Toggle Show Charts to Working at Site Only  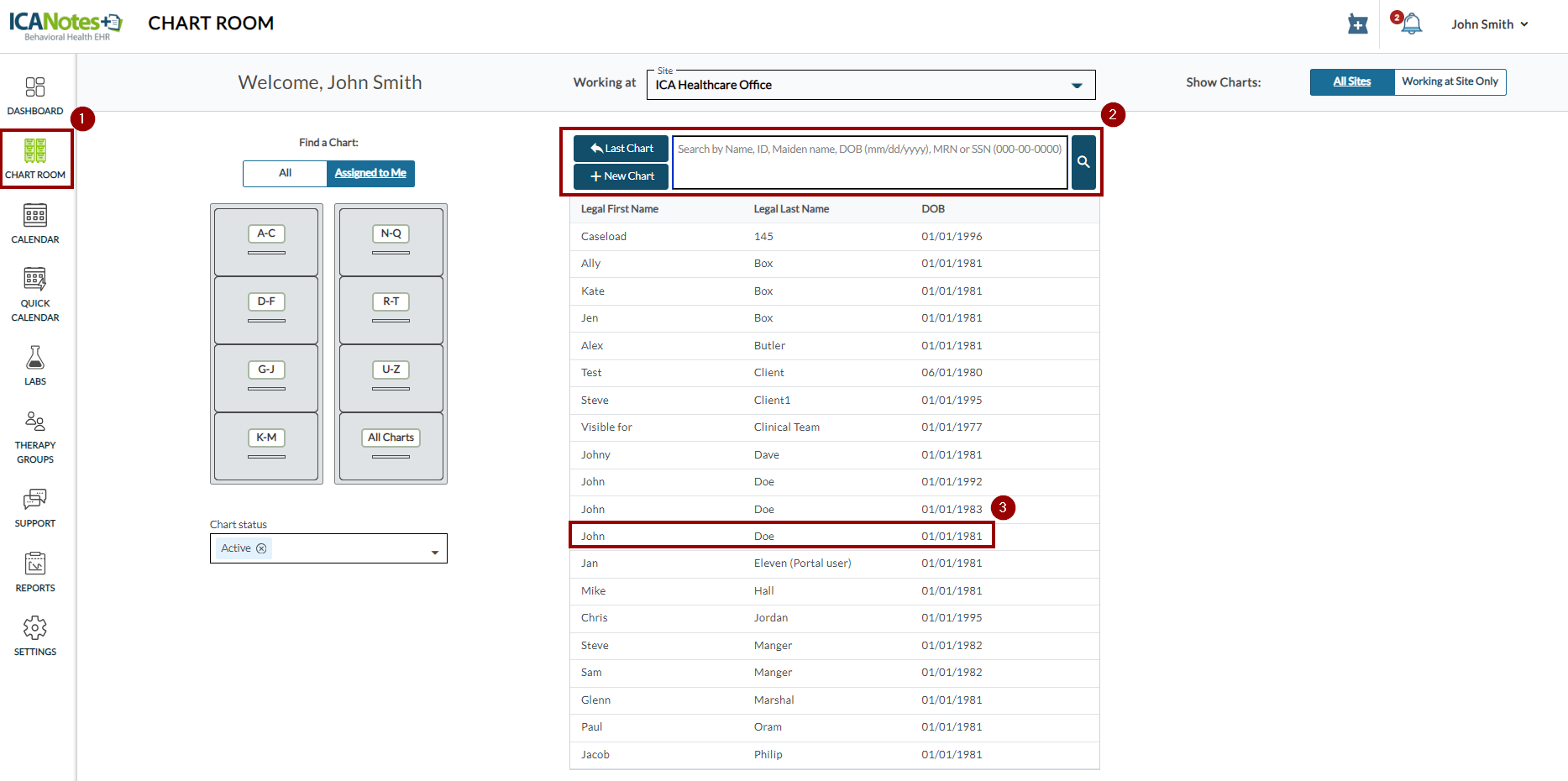(x=1450, y=82)
